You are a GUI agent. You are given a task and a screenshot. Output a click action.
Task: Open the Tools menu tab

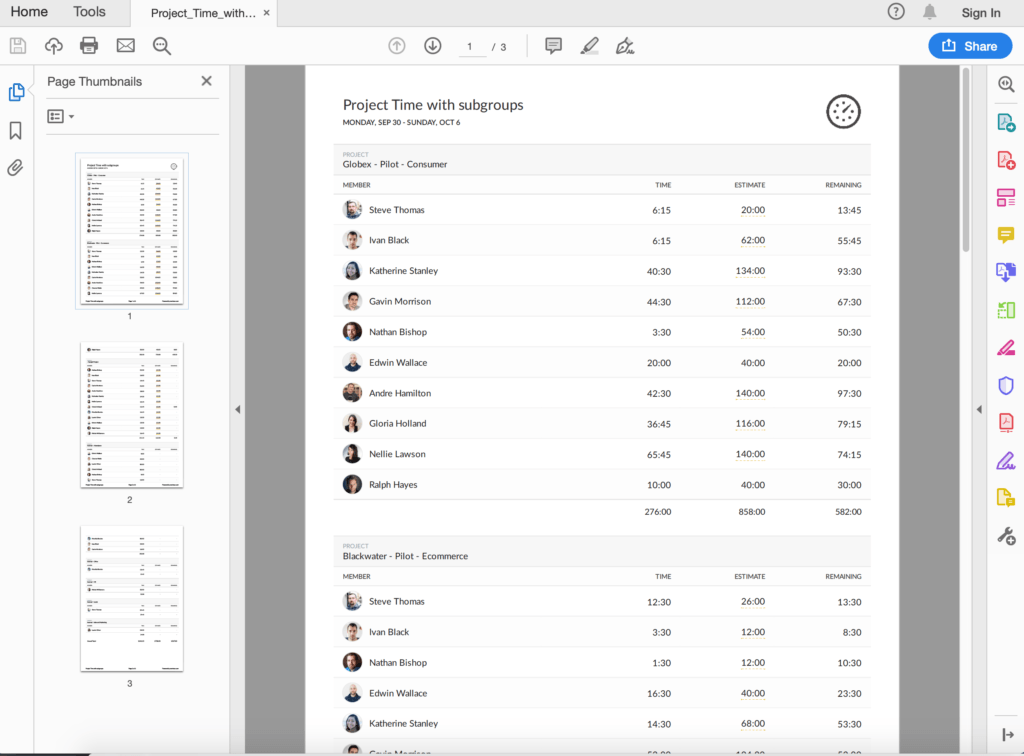point(89,12)
